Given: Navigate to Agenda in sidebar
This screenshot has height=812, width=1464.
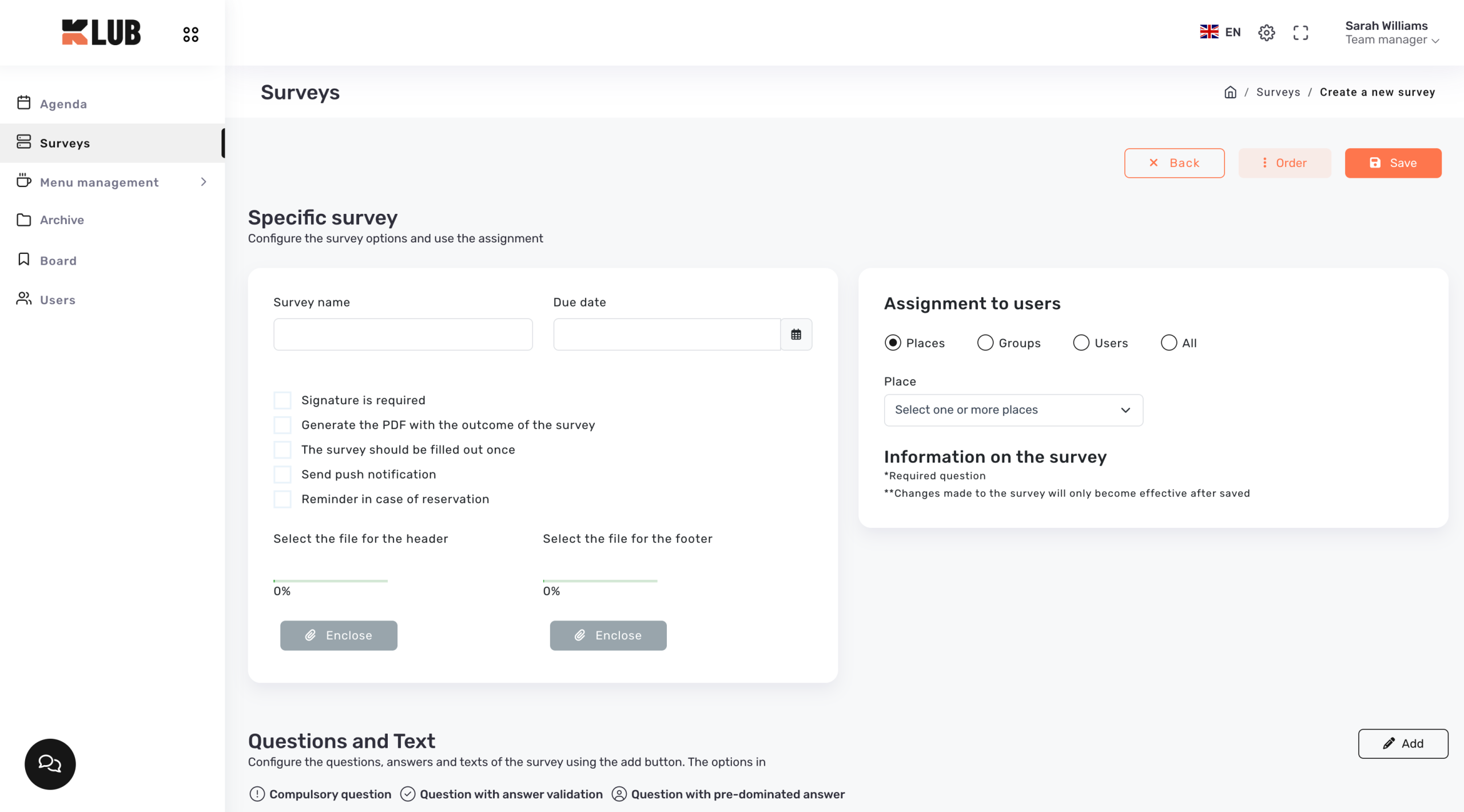Looking at the screenshot, I should click(x=63, y=104).
